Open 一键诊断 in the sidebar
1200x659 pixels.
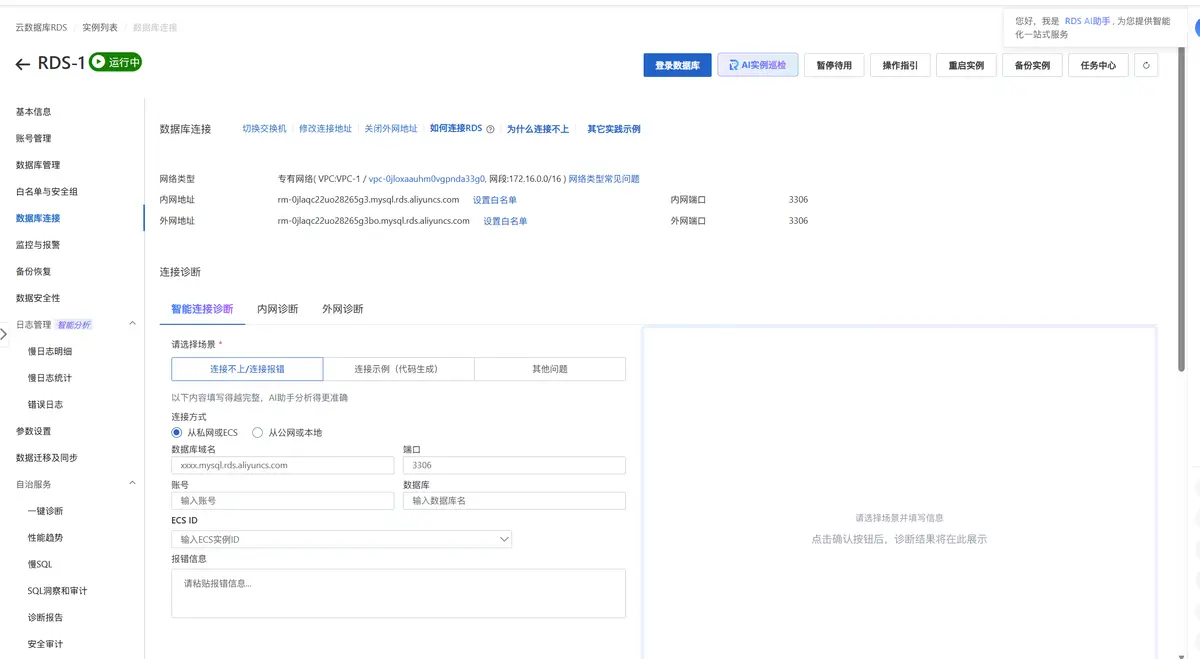(x=45, y=511)
